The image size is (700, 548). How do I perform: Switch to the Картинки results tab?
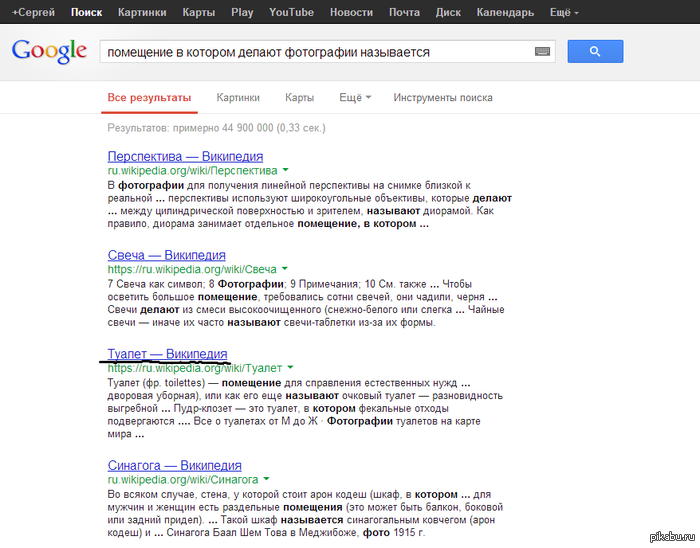pyautogui.click(x=238, y=98)
